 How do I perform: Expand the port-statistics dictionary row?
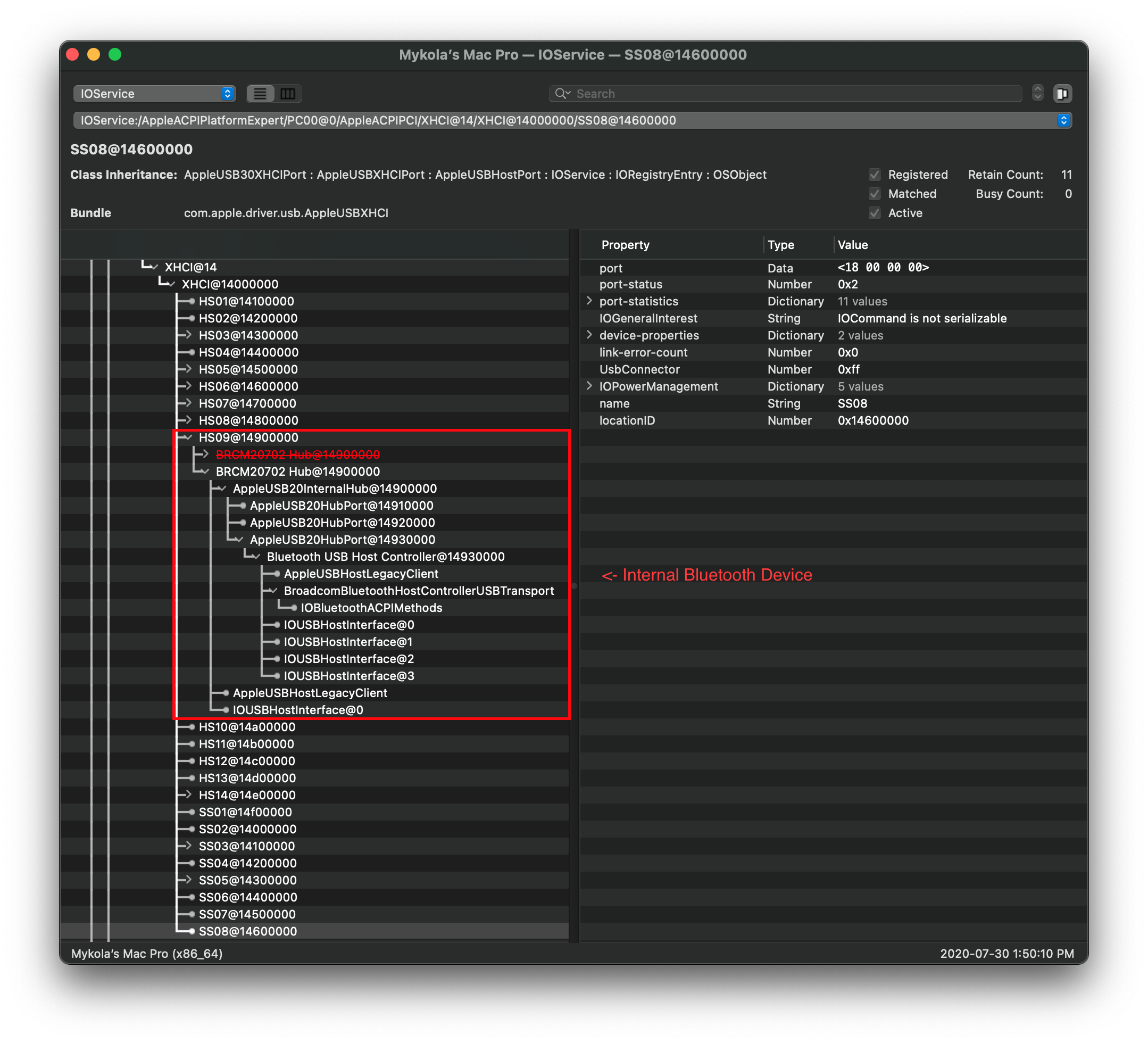coord(589,301)
